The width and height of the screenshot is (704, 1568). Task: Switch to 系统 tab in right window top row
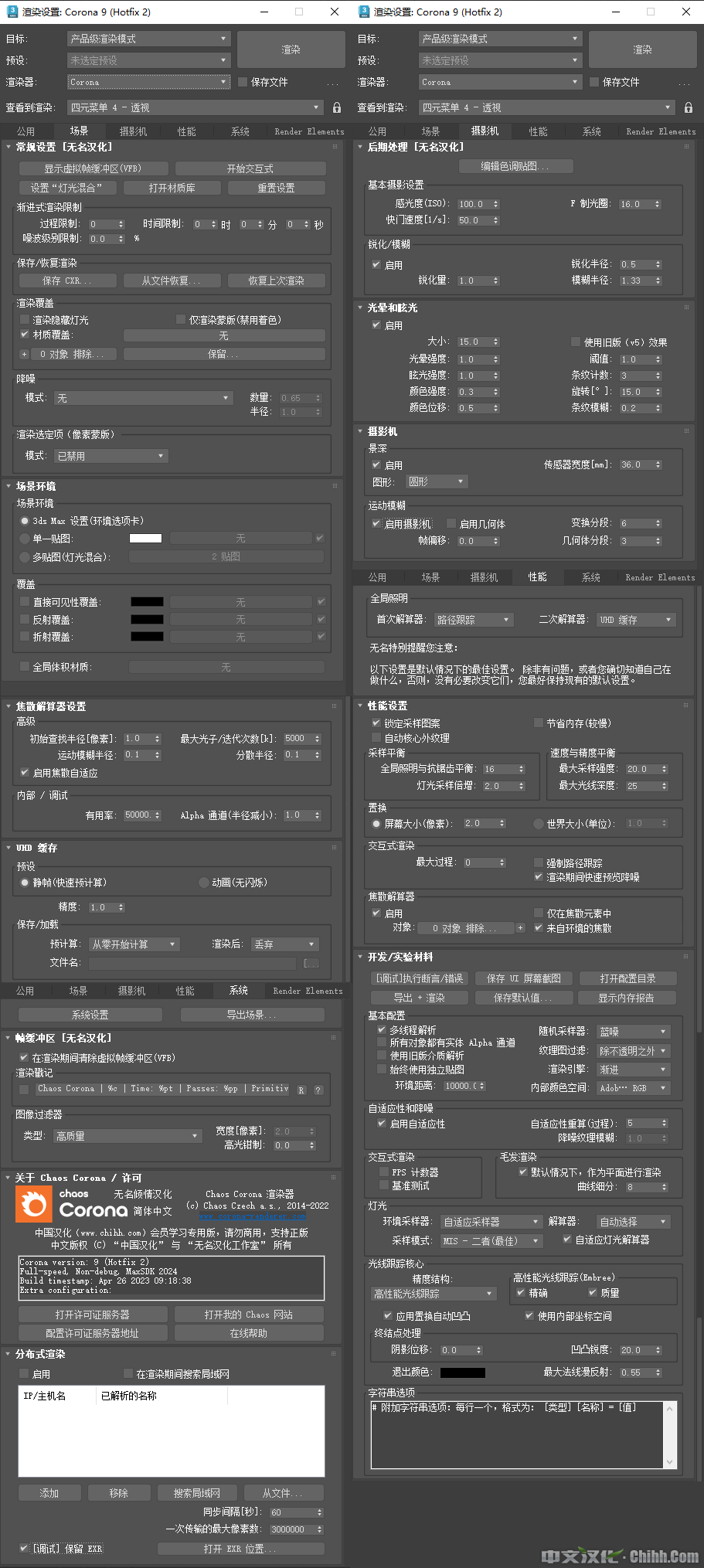click(592, 131)
